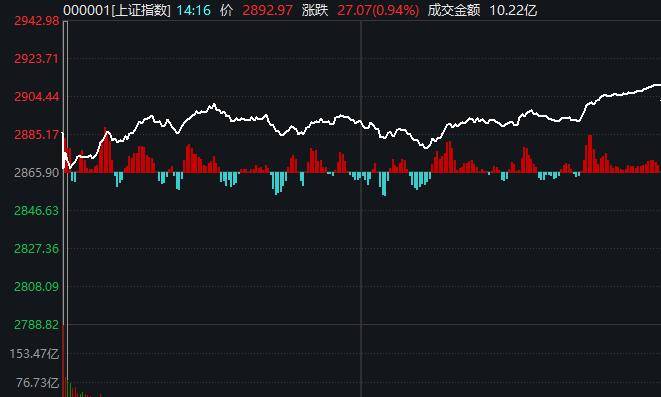Select the 76.73亿 volume axis label
Screen dimensions: 661x397
38,383
